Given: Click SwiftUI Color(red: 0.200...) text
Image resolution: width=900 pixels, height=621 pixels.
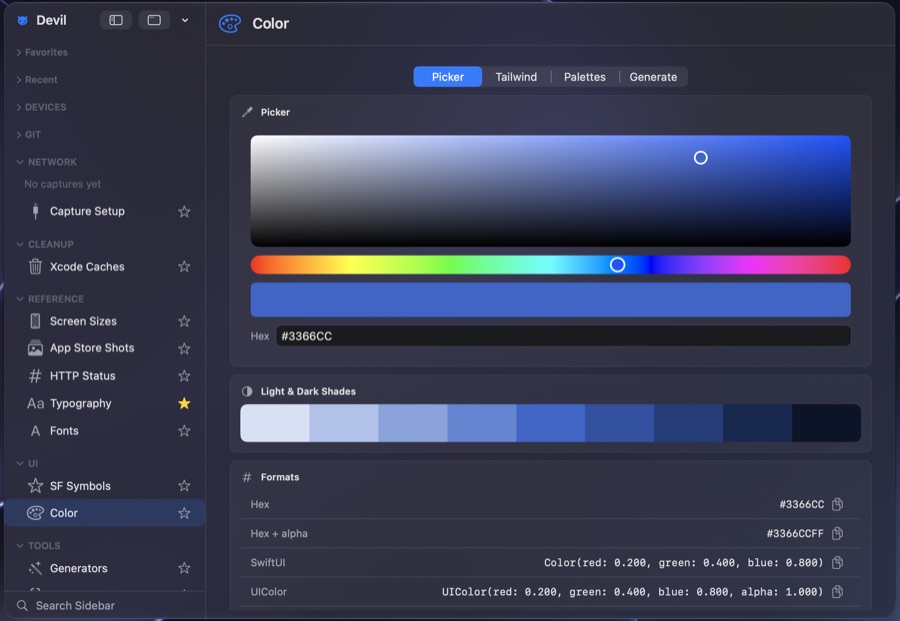Looking at the screenshot, I should click(x=683, y=563).
